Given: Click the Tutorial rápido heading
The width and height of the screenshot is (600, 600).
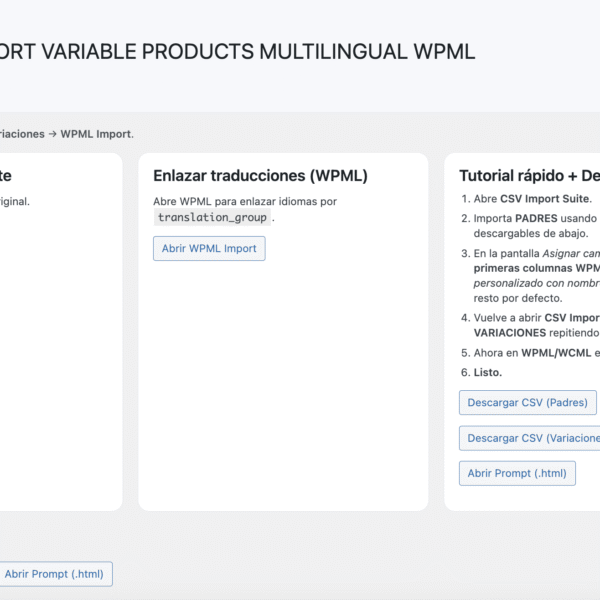Looking at the screenshot, I should coord(530,176).
